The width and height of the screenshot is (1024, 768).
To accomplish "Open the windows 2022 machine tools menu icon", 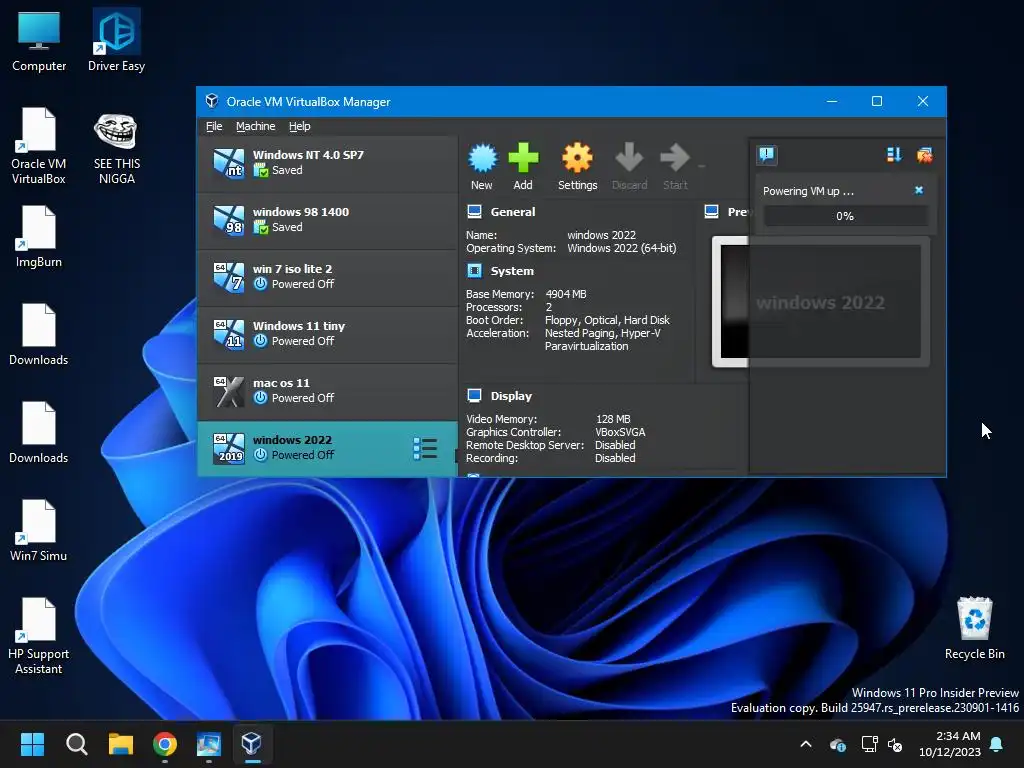I will (x=425, y=449).
